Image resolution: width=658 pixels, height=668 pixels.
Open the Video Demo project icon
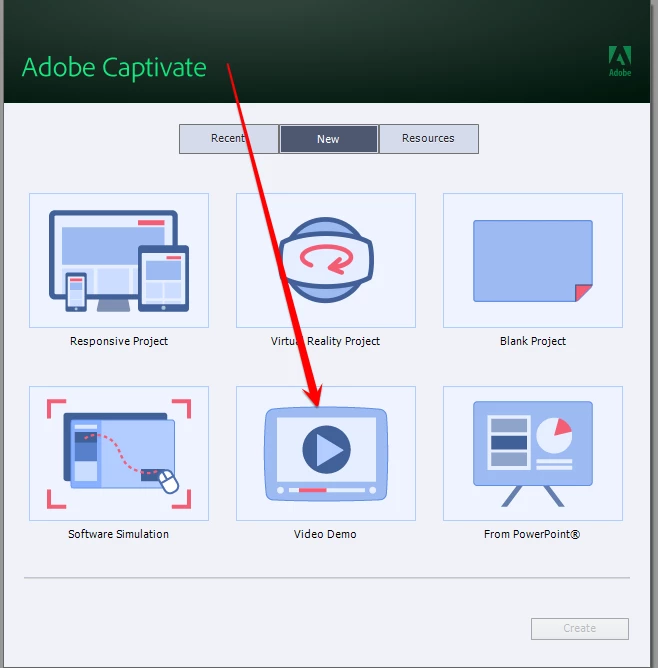click(x=326, y=453)
